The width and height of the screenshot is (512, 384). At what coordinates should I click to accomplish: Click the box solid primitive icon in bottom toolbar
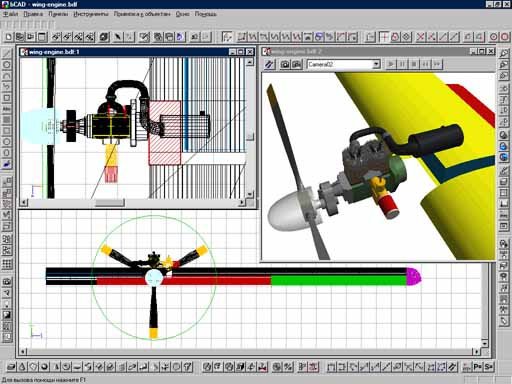pyautogui.click(x=11, y=367)
